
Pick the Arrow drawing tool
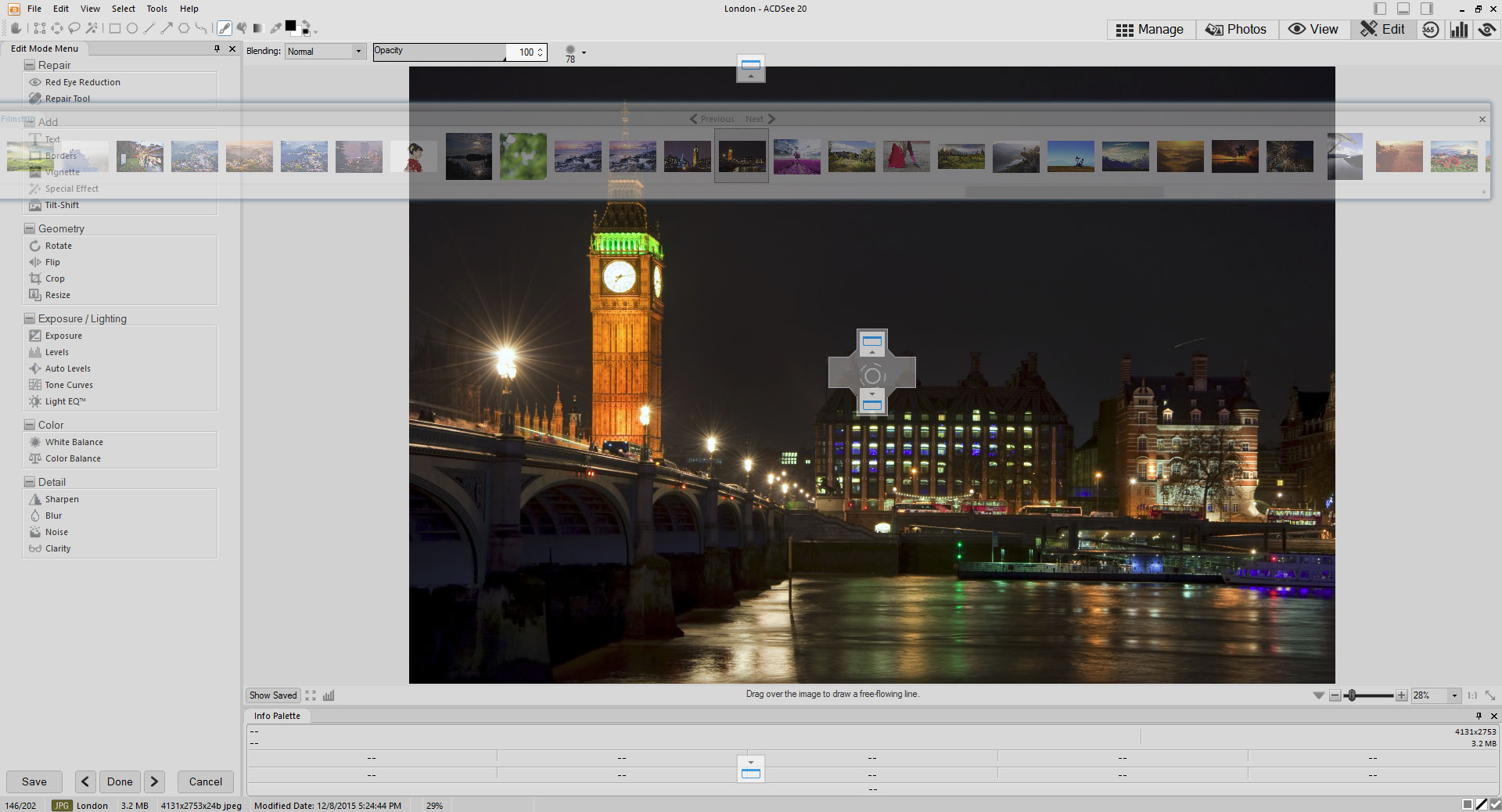pos(166,28)
